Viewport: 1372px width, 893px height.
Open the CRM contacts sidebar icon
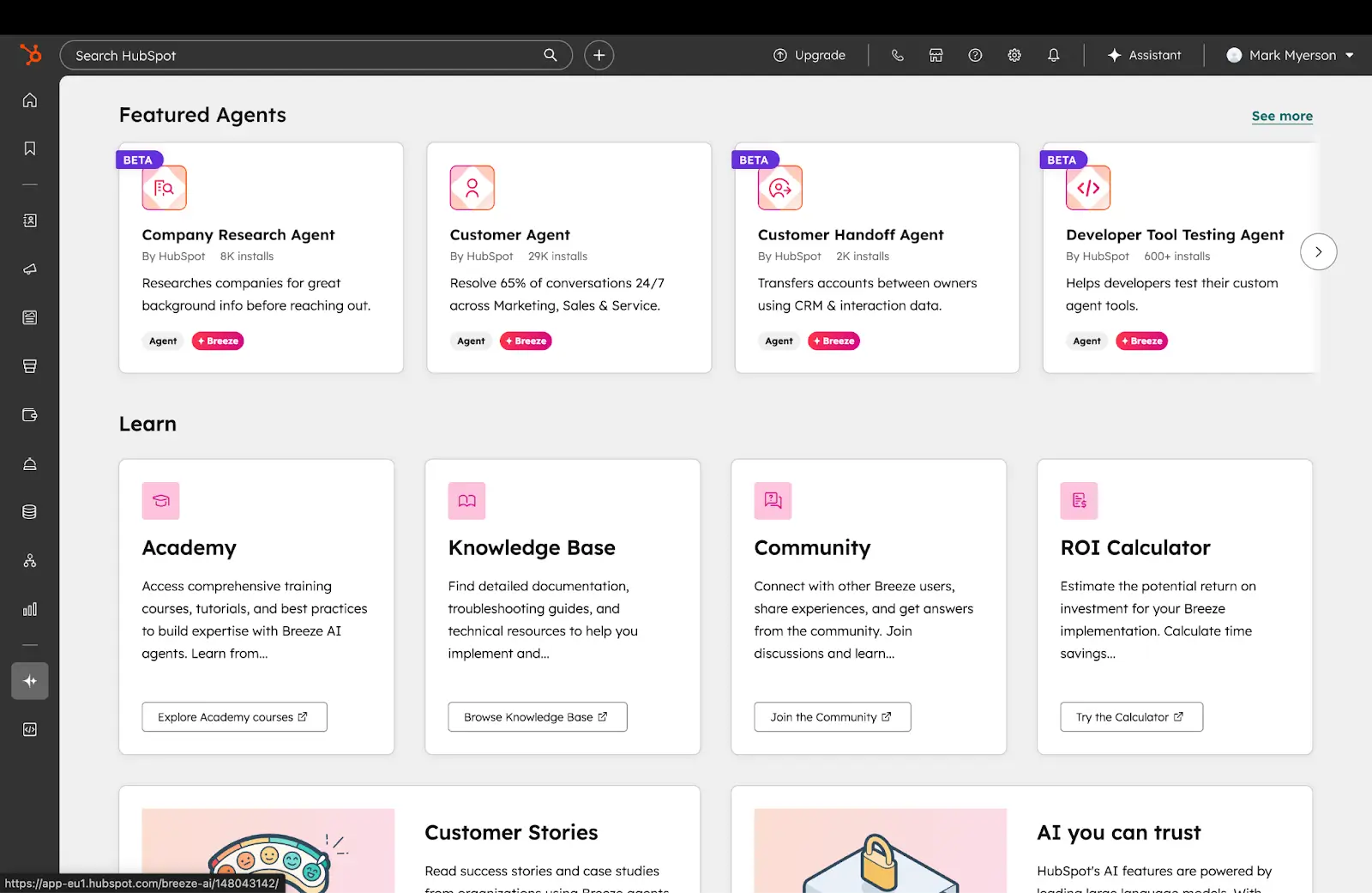(x=30, y=220)
